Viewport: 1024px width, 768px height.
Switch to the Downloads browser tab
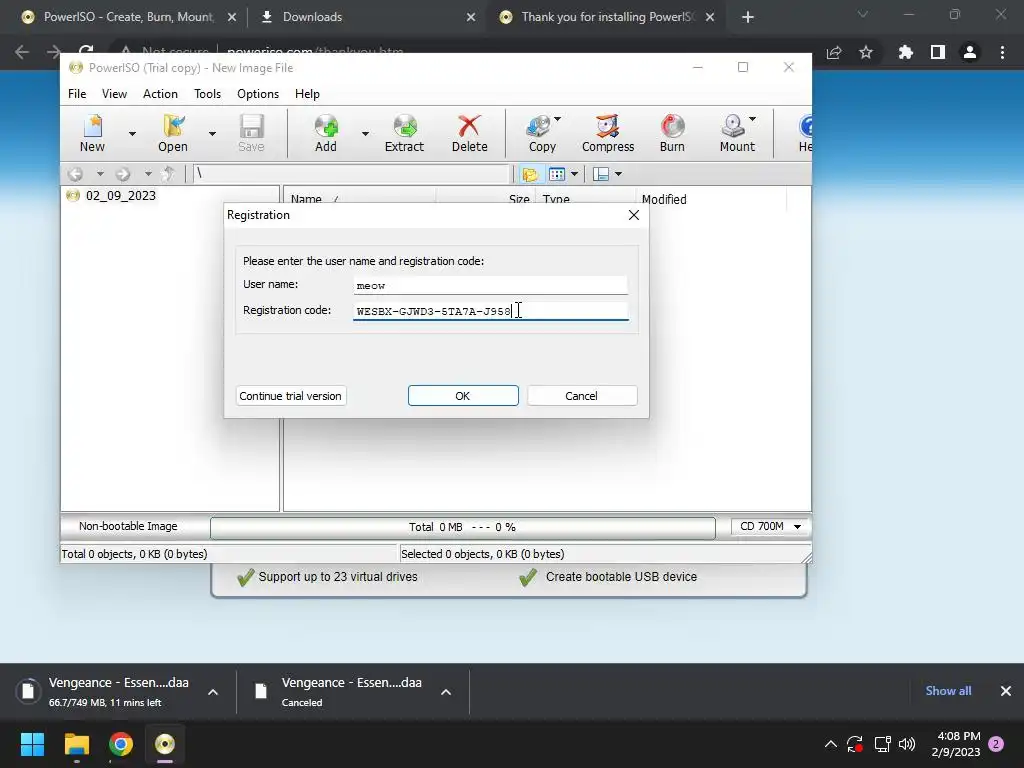(367, 17)
